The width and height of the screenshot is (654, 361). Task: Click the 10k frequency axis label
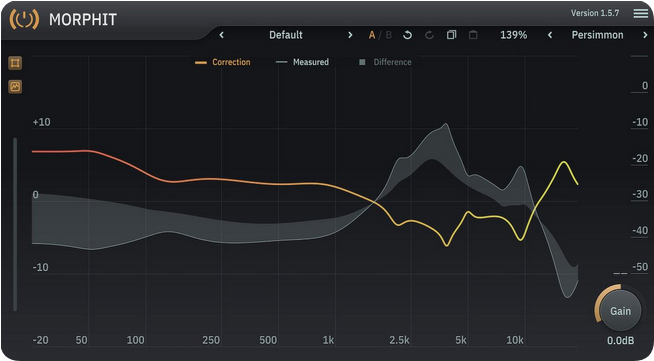click(x=515, y=340)
